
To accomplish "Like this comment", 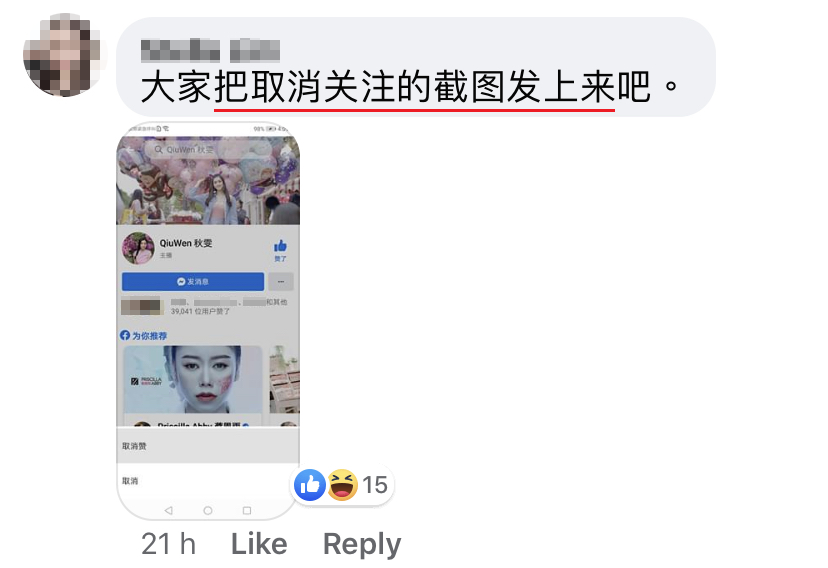I will pos(259,544).
